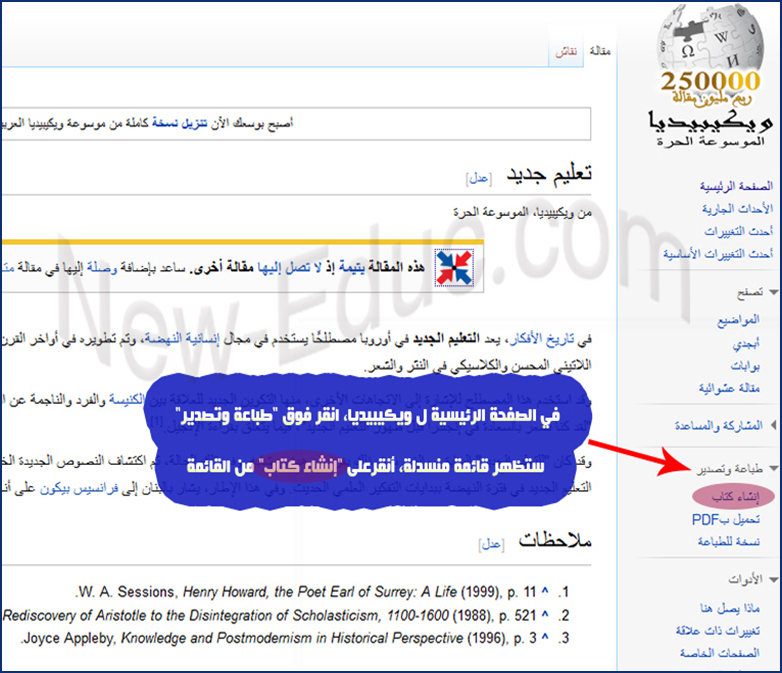Click من ويكيبيديا، الموسوعة الحرة subtitle
This screenshot has width=782, height=673.
click(x=522, y=212)
